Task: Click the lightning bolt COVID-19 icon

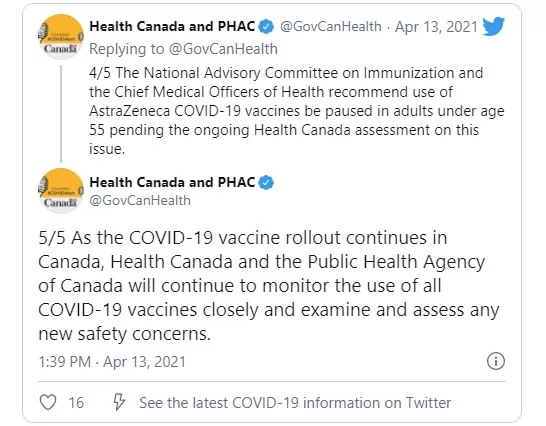Action: [119, 402]
